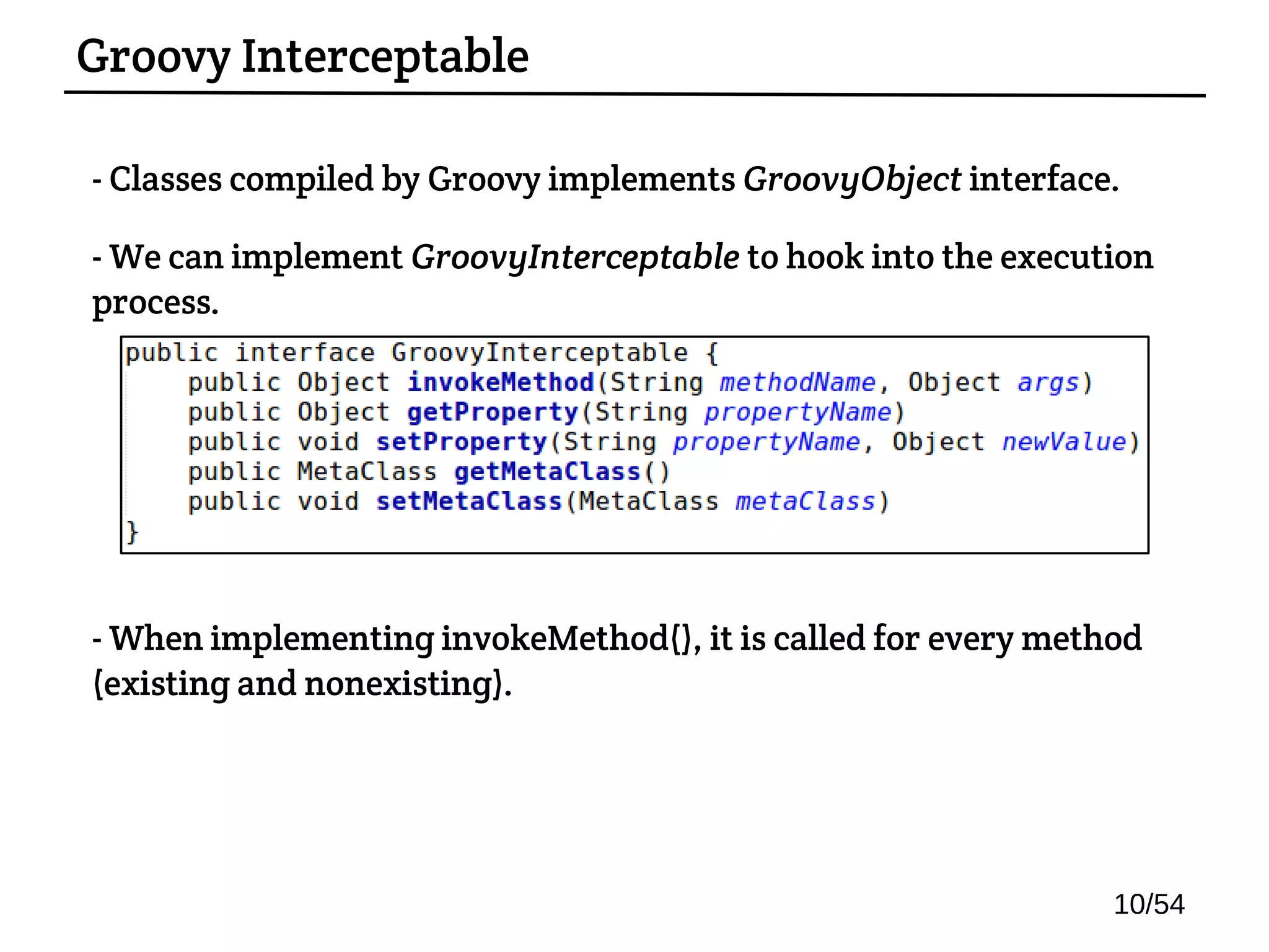
Task: Click the getMetaClass method name in code
Action: point(547,472)
